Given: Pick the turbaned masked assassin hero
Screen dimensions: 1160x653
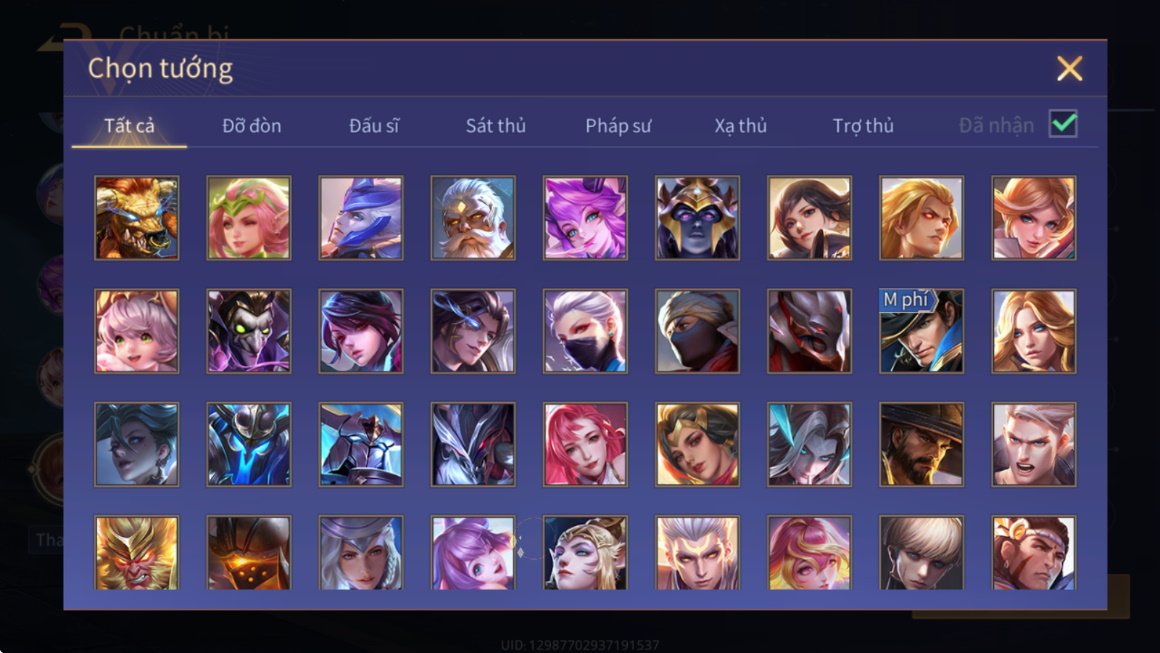Looking at the screenshot, I should [697, 331].
